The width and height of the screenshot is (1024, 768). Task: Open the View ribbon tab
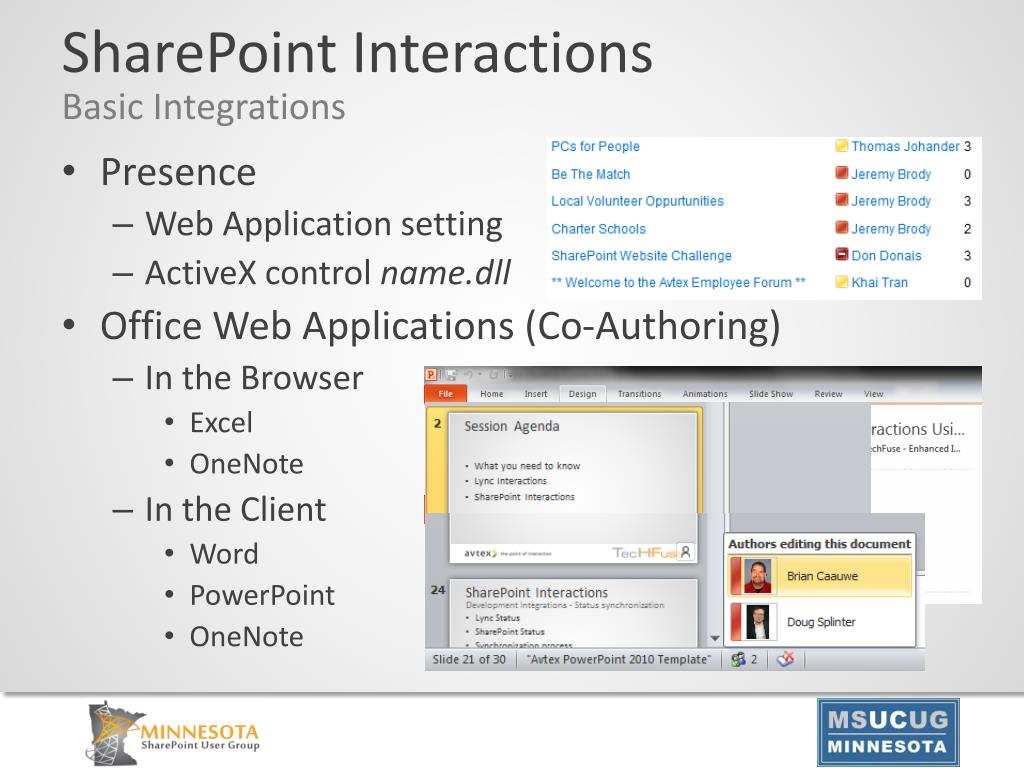click(x=873, y=394)
